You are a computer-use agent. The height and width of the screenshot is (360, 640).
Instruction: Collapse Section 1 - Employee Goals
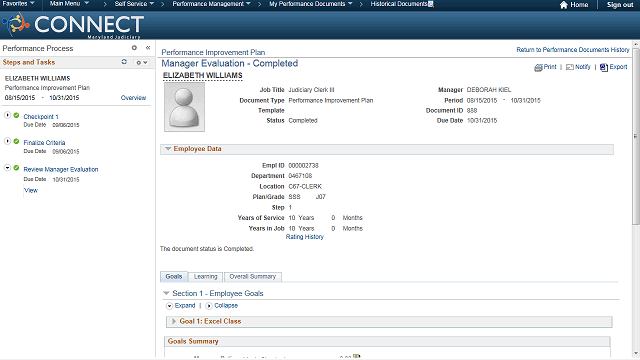click(166, 293)
